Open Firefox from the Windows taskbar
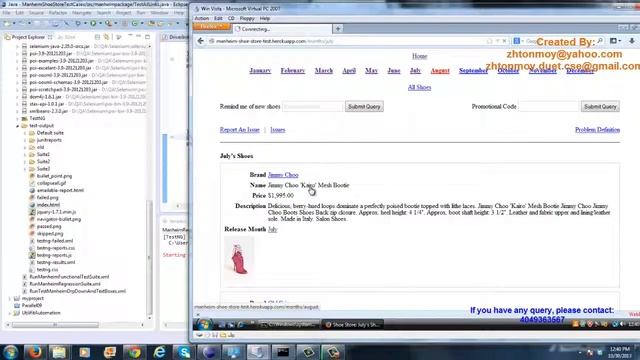 (x=34, y=352)
